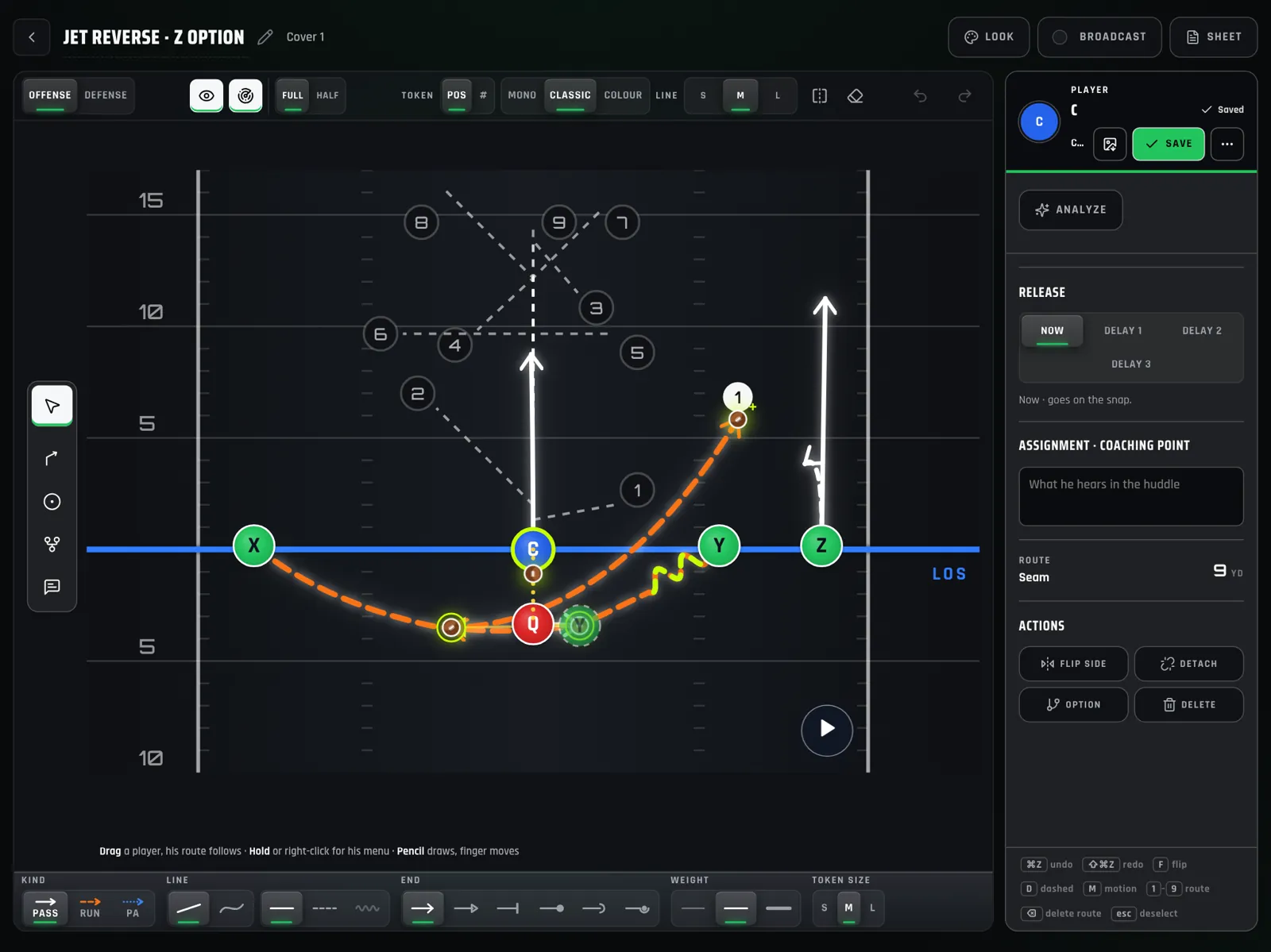
Task: Undo with the curved arrow icon
Action: (x=920, y=95)
